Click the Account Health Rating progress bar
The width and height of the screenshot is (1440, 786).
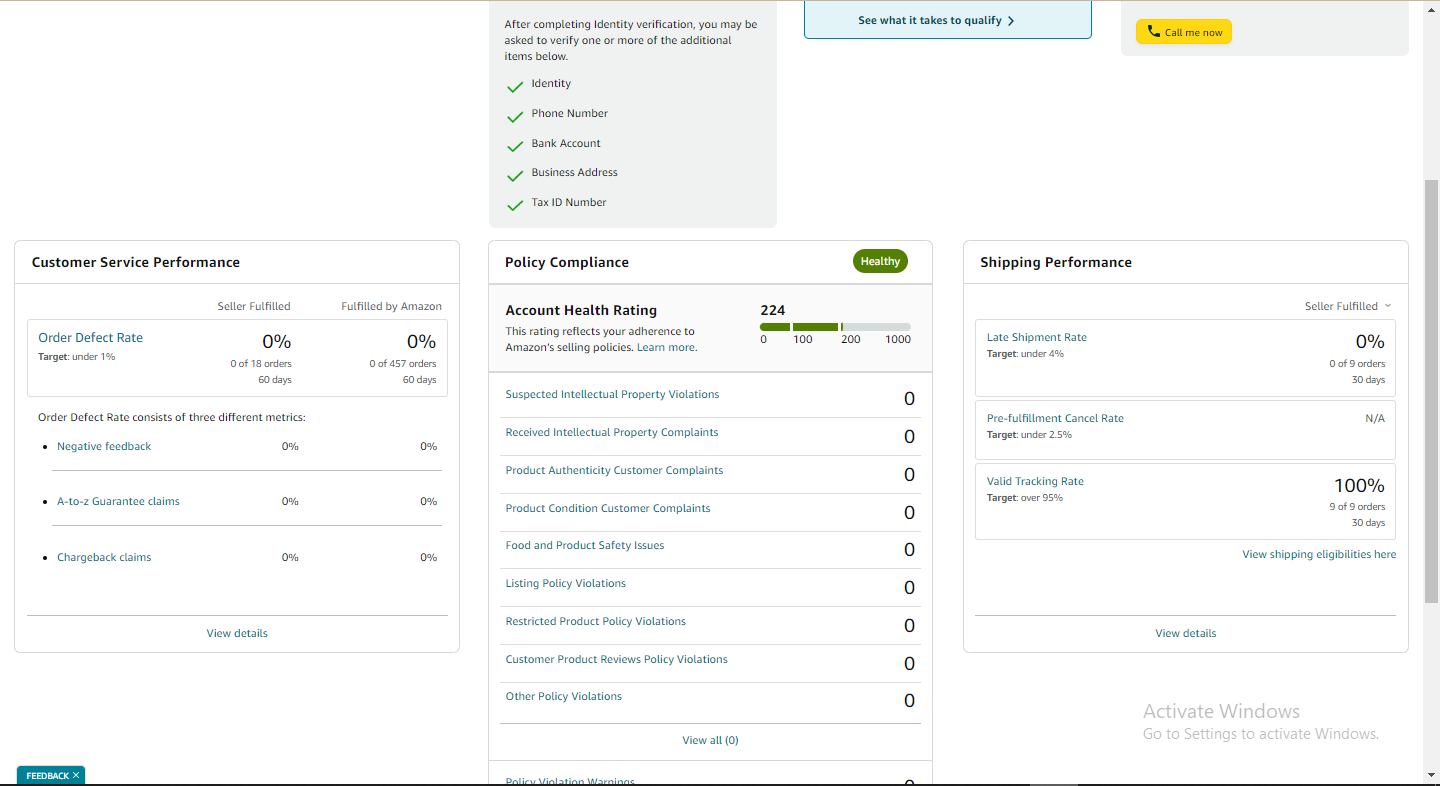coord(835,327)
